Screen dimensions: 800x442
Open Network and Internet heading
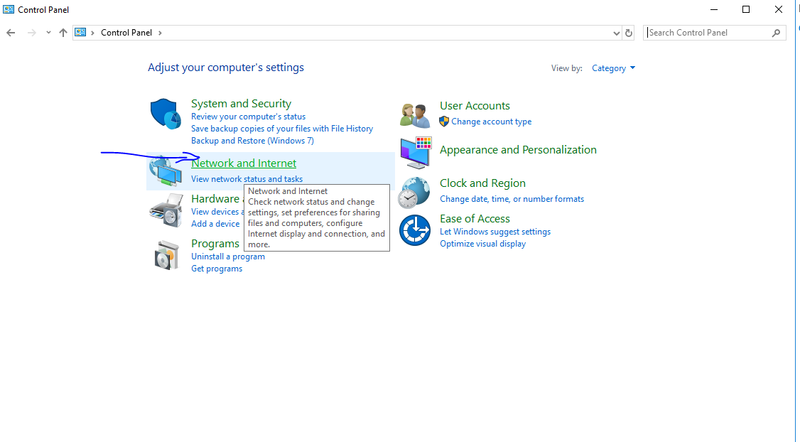coord(243,163)
